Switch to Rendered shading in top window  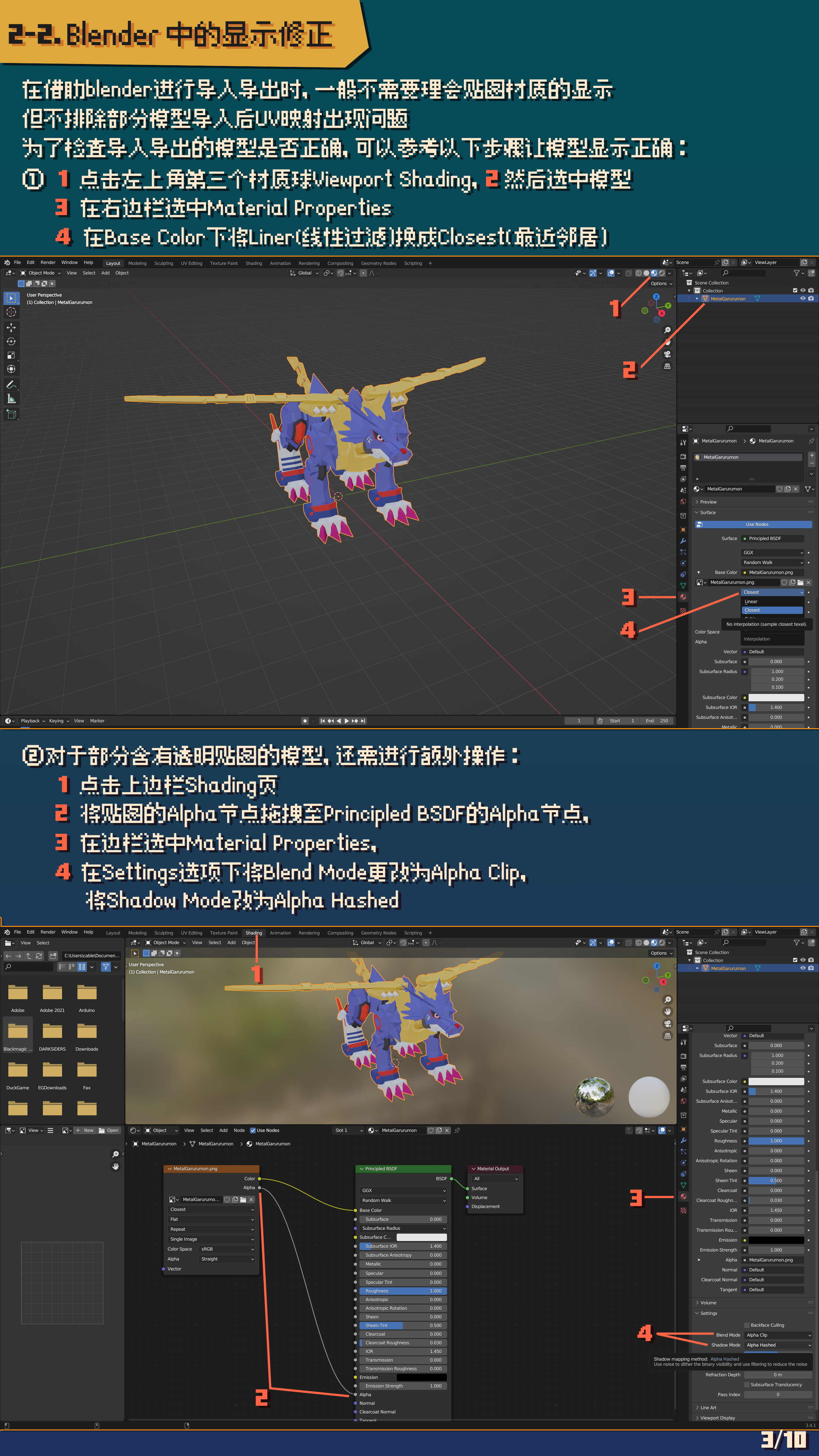click(662, 273)
